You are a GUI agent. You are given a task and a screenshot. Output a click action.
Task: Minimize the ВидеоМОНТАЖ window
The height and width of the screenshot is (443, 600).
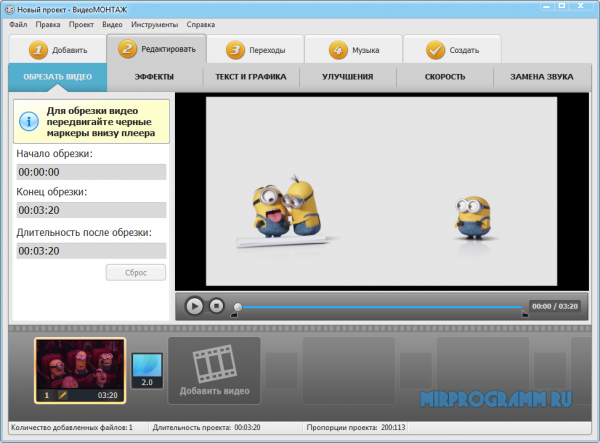tap(546, 6)
